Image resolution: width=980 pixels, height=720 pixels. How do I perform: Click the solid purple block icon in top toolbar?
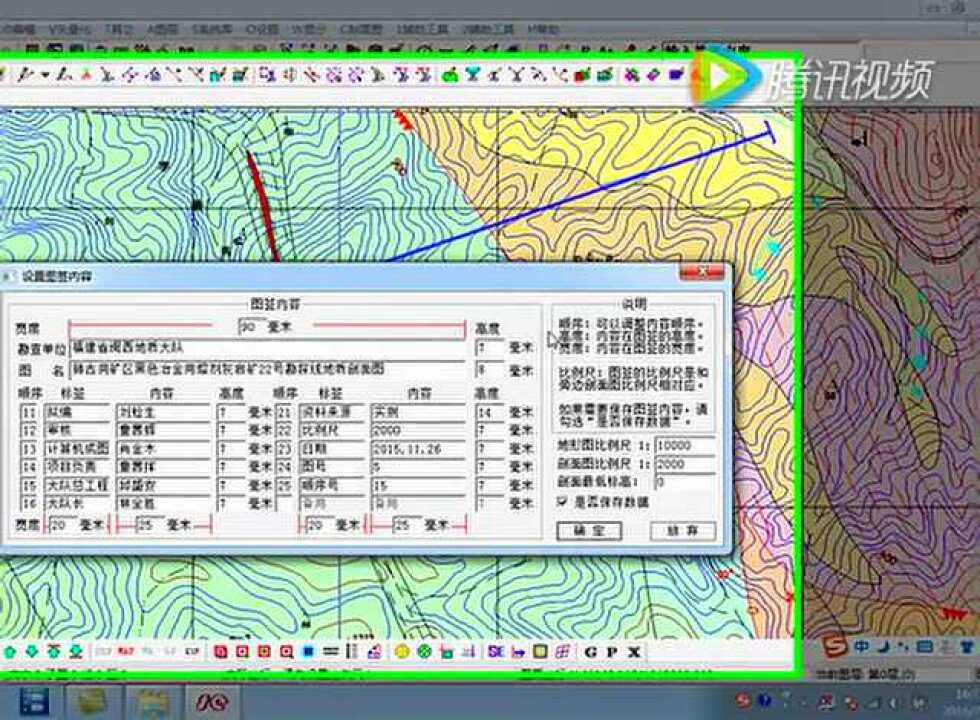coord(676,75)
